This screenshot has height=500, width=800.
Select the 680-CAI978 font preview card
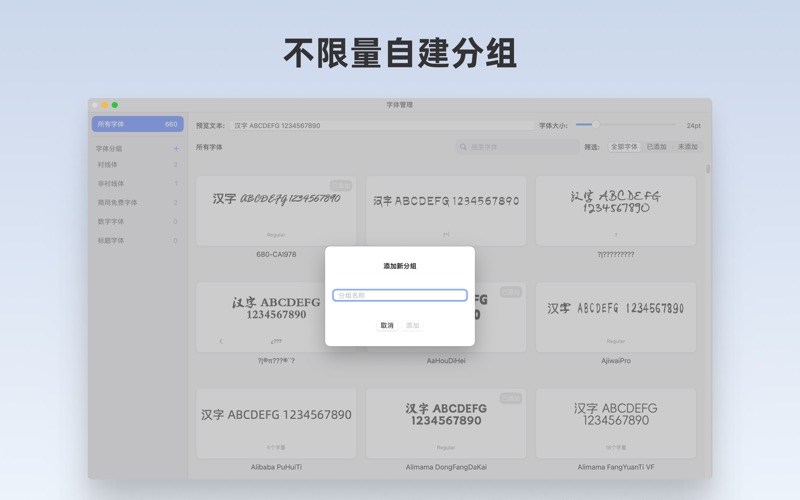276,211
